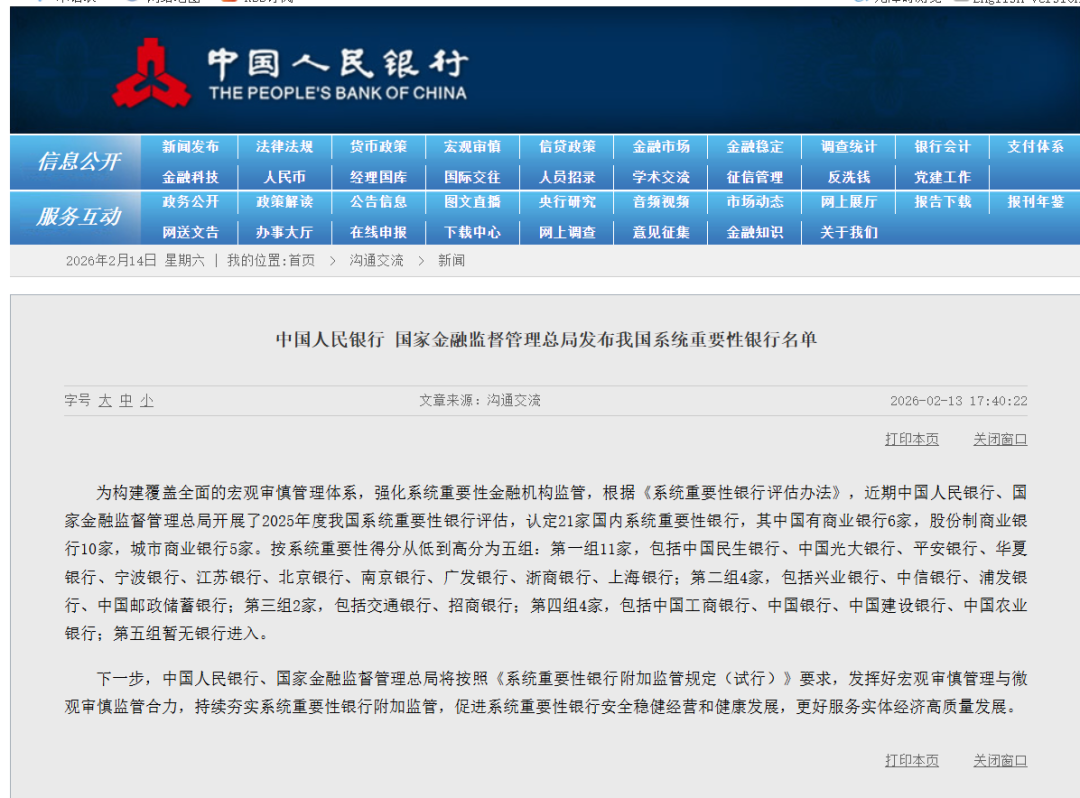Select the 大 font size option
Viewport: 1080px width, 798px height.
point(104,400)
